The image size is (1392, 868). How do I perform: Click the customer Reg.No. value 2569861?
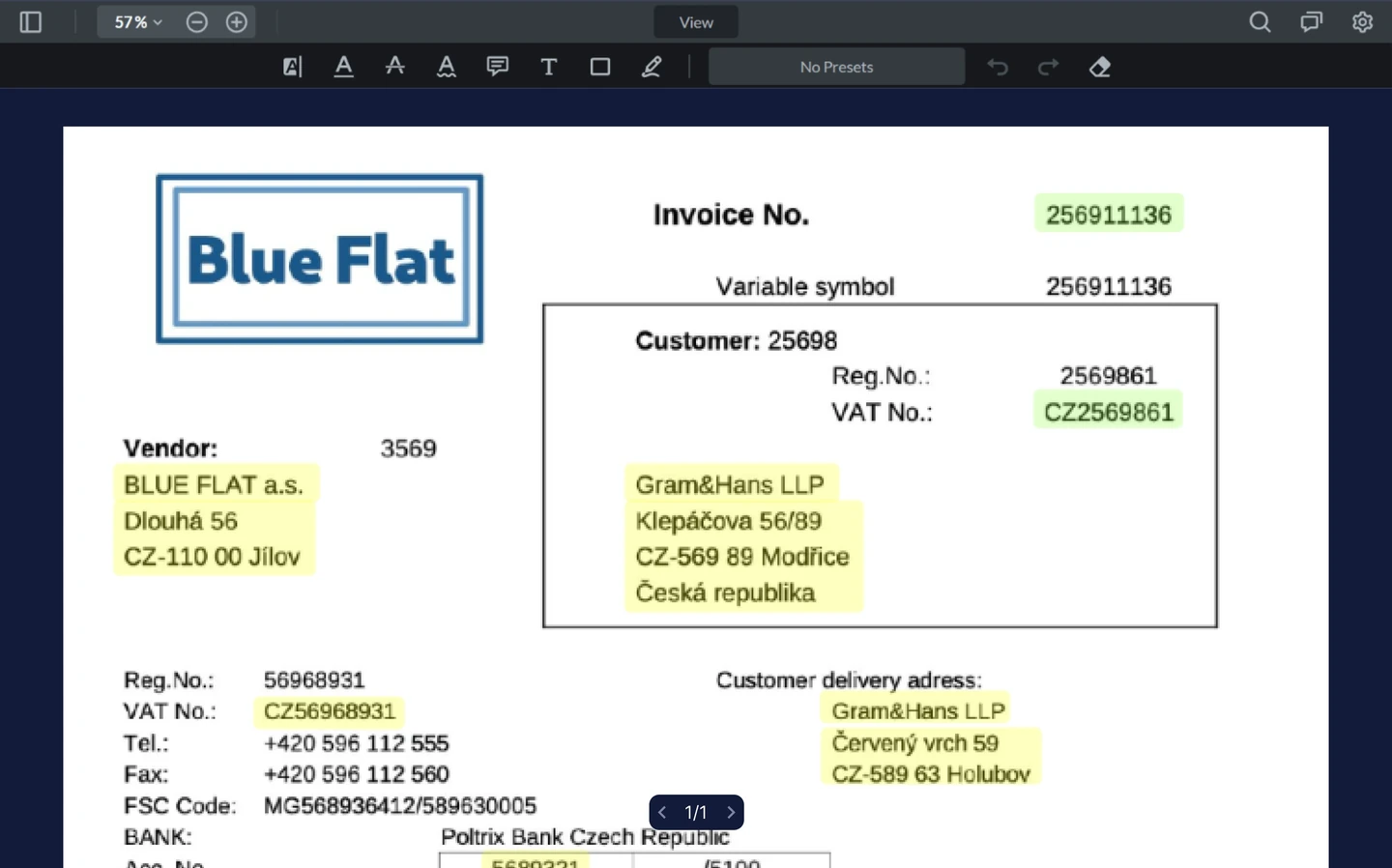tap(1109, 375)
